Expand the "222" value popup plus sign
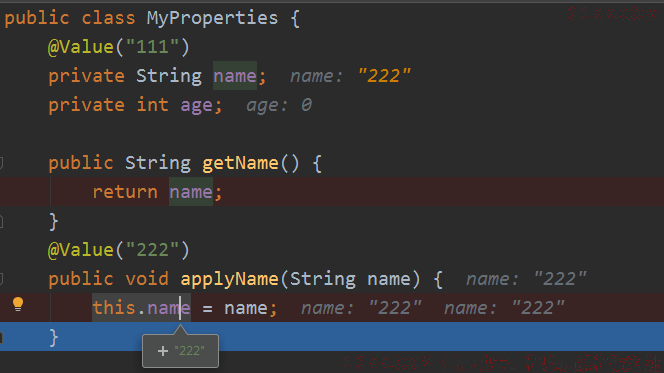664x373 pixels. [x=163, y=351]
